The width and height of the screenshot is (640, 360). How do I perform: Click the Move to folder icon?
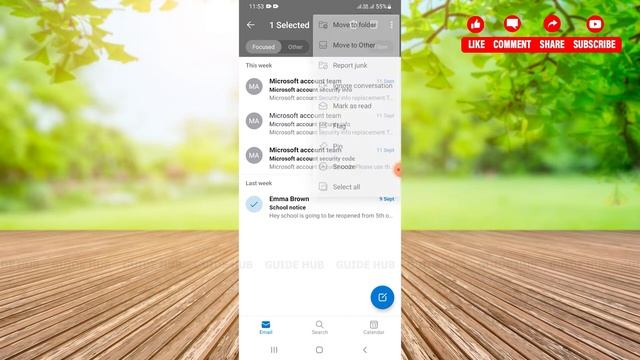(323, 25)
